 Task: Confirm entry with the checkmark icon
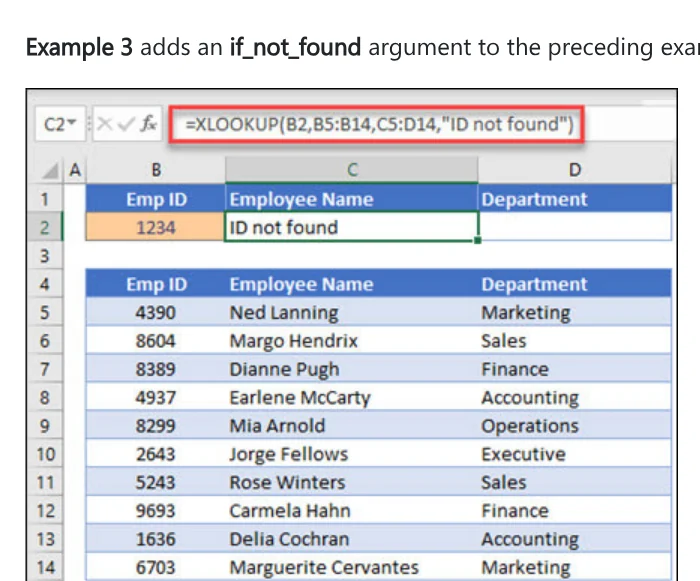tap(125, 124)
